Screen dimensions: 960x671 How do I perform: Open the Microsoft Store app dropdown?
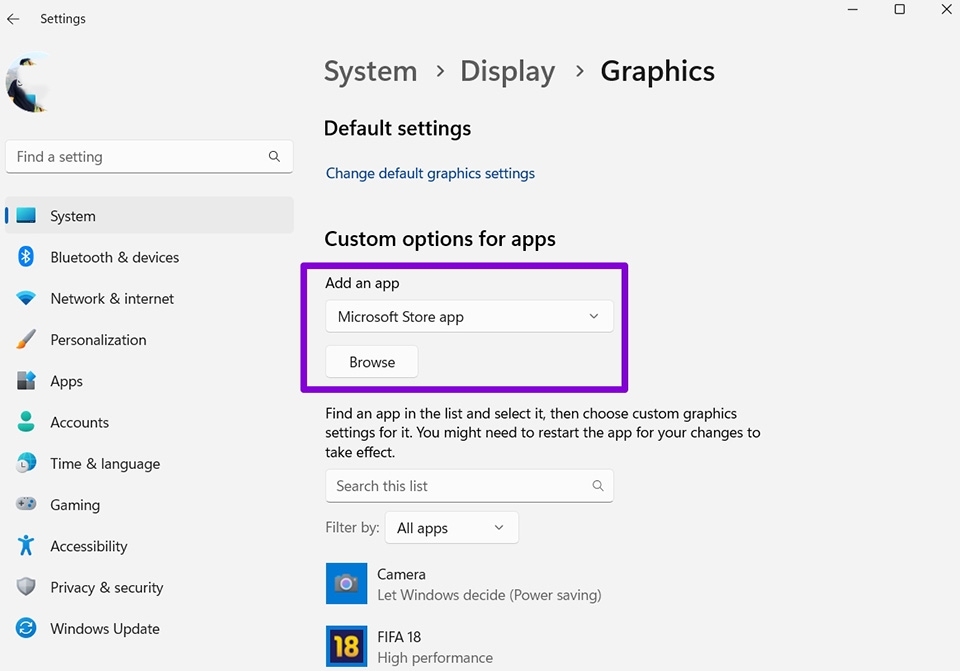tap(469, 316)
